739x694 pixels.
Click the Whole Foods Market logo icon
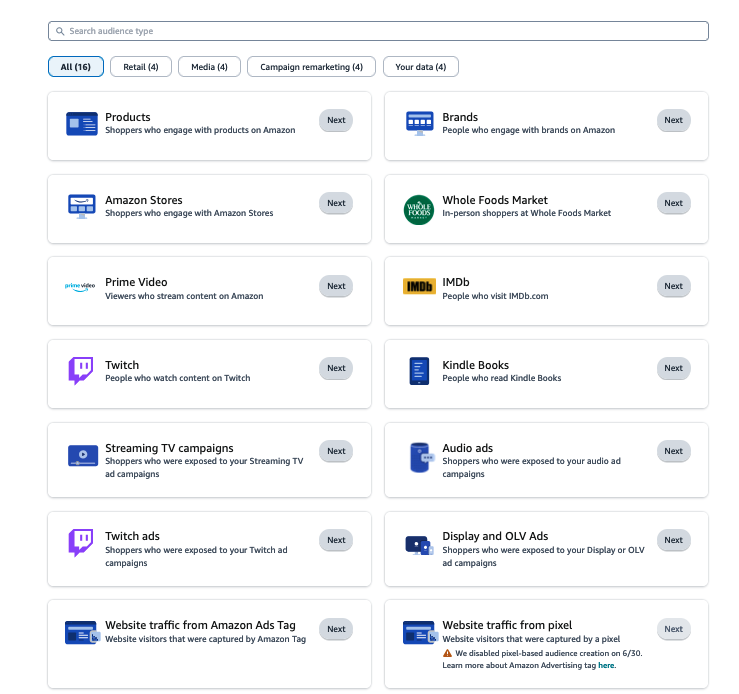(x=417, y=209)
